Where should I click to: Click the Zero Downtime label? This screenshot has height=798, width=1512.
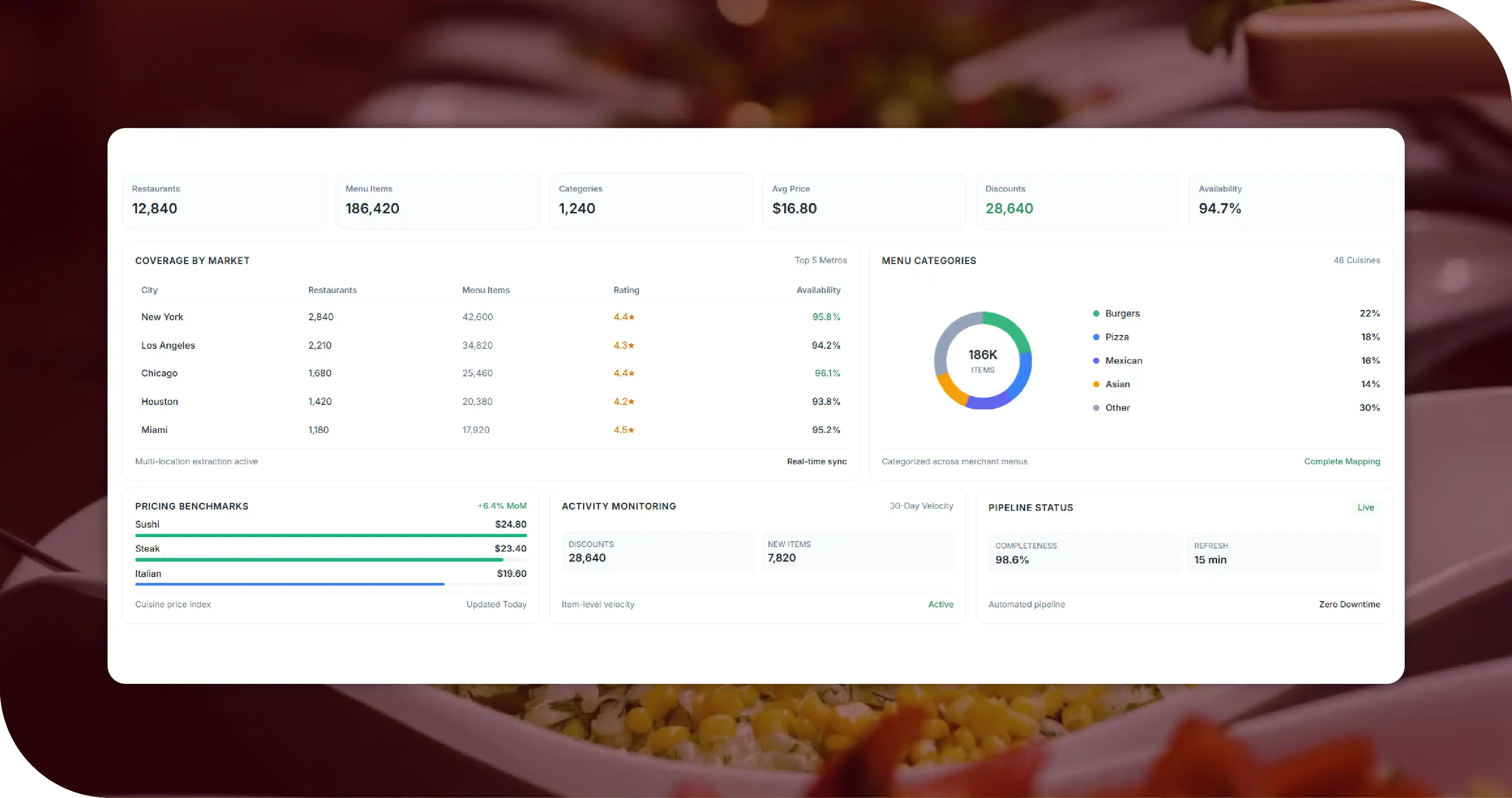[x=1349, y=604]
